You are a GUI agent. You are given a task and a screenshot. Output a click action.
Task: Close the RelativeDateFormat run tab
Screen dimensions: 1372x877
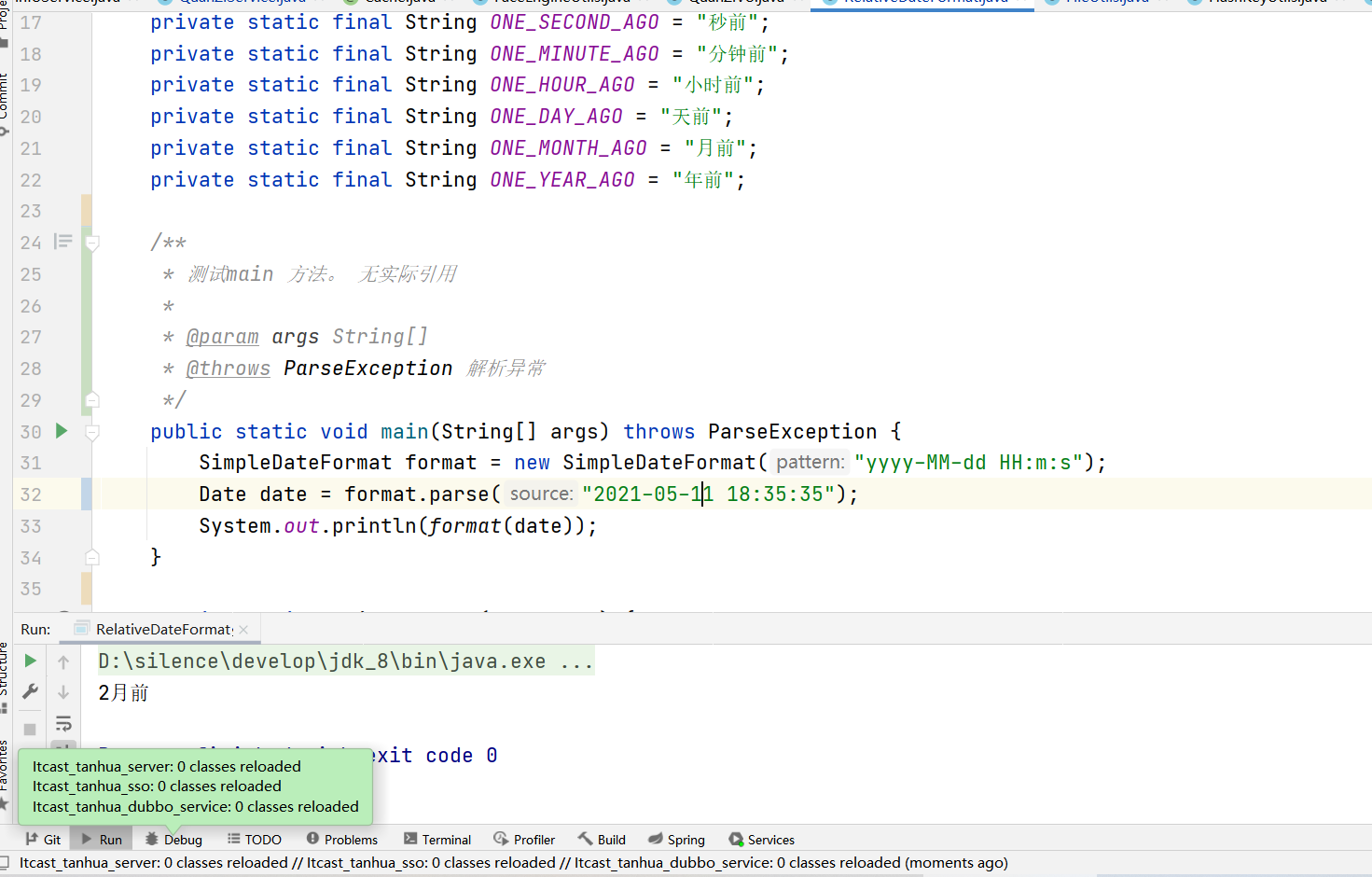(x=243, y=630)
